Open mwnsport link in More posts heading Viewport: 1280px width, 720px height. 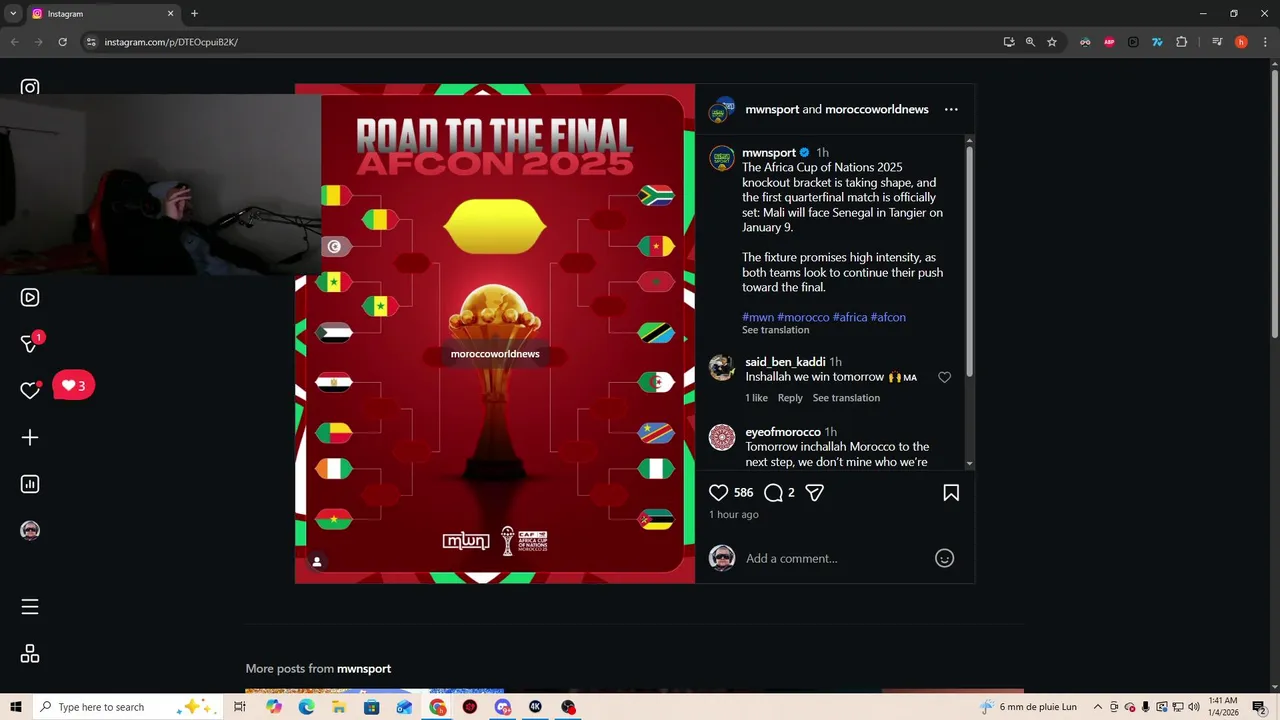pyautogui.click(x=364, y=669)
